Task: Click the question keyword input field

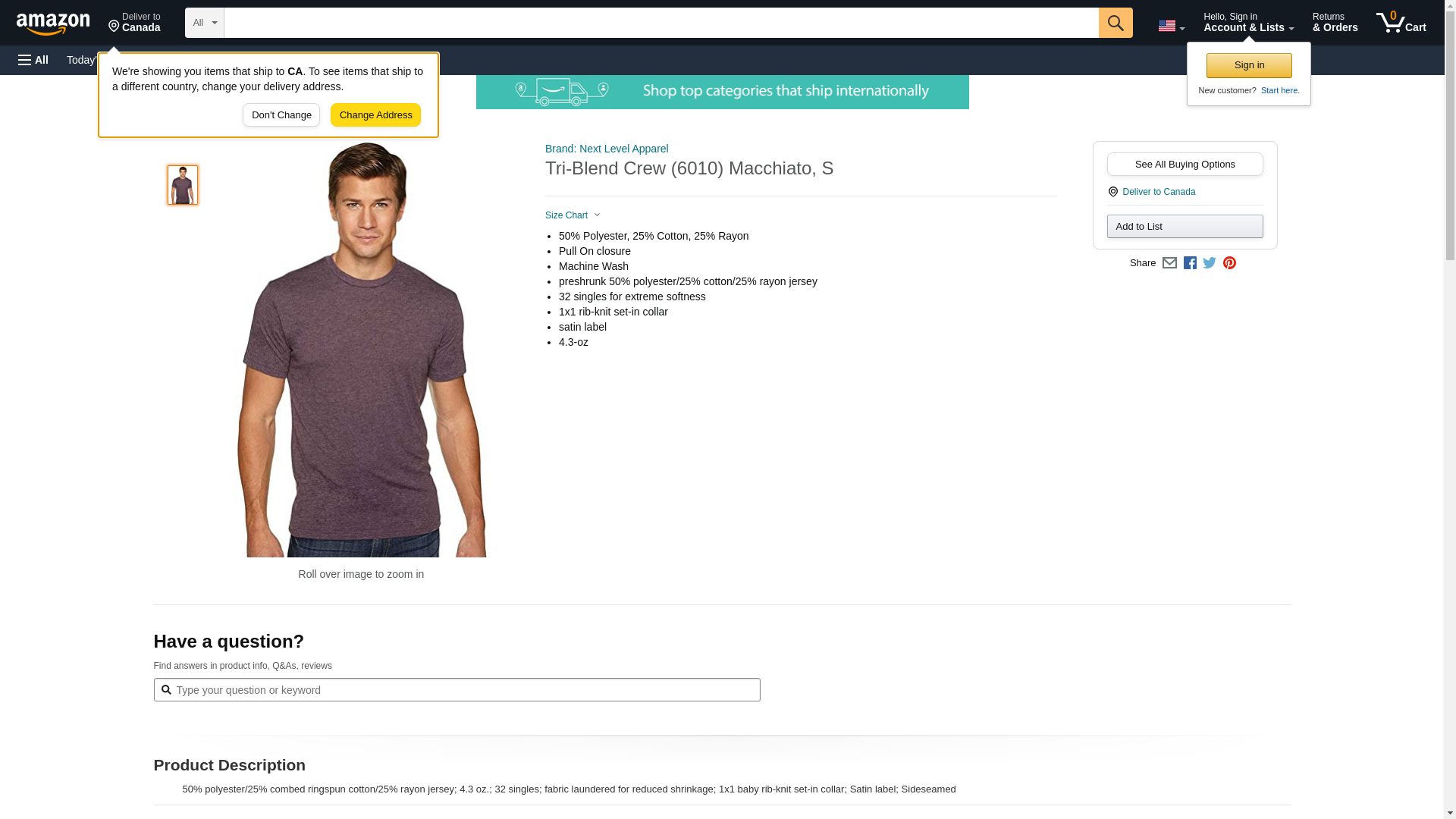Action: (x=463, y=690)
